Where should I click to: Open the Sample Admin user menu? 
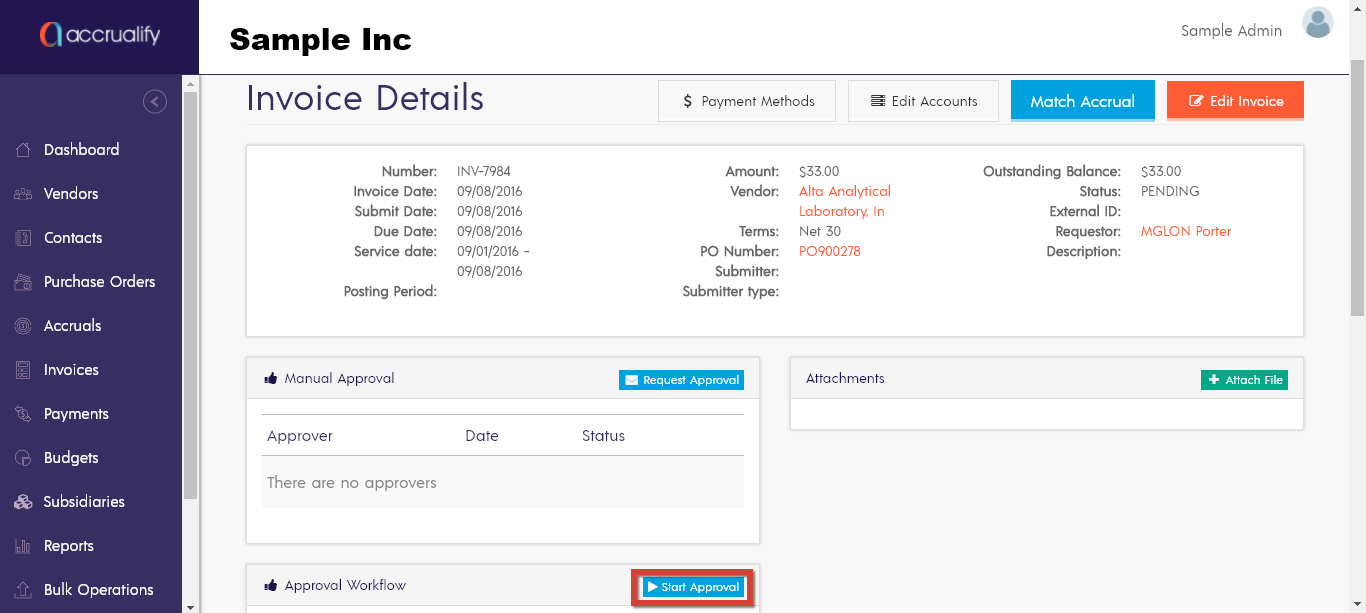point(1231,31)
